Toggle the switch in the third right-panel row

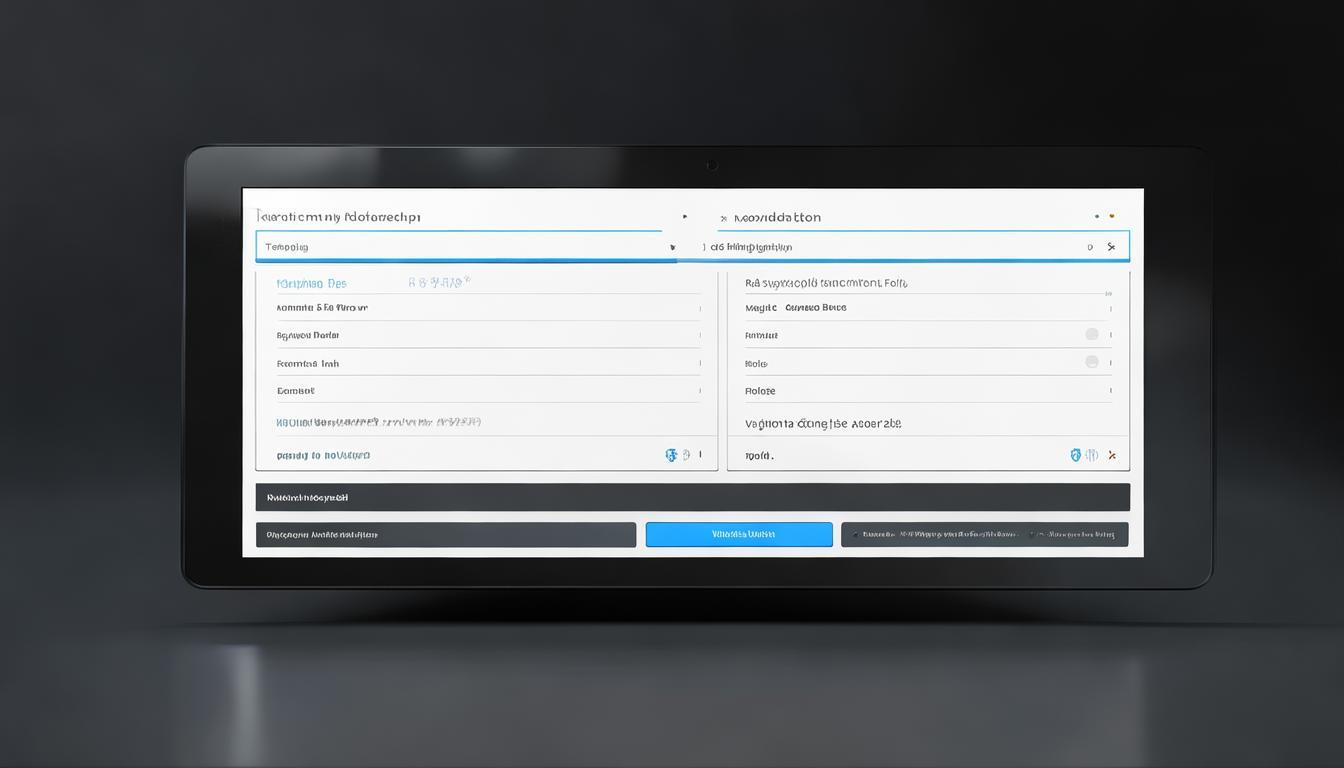point(1092,335)
